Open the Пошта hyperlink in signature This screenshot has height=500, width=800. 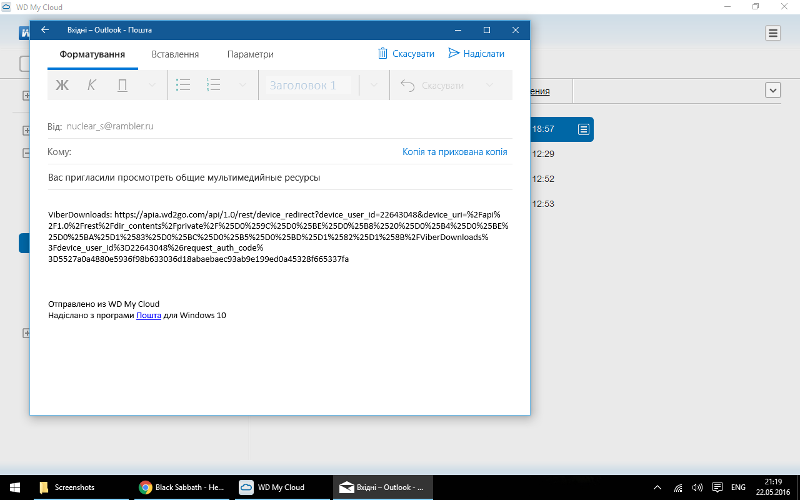pos(148,315)
